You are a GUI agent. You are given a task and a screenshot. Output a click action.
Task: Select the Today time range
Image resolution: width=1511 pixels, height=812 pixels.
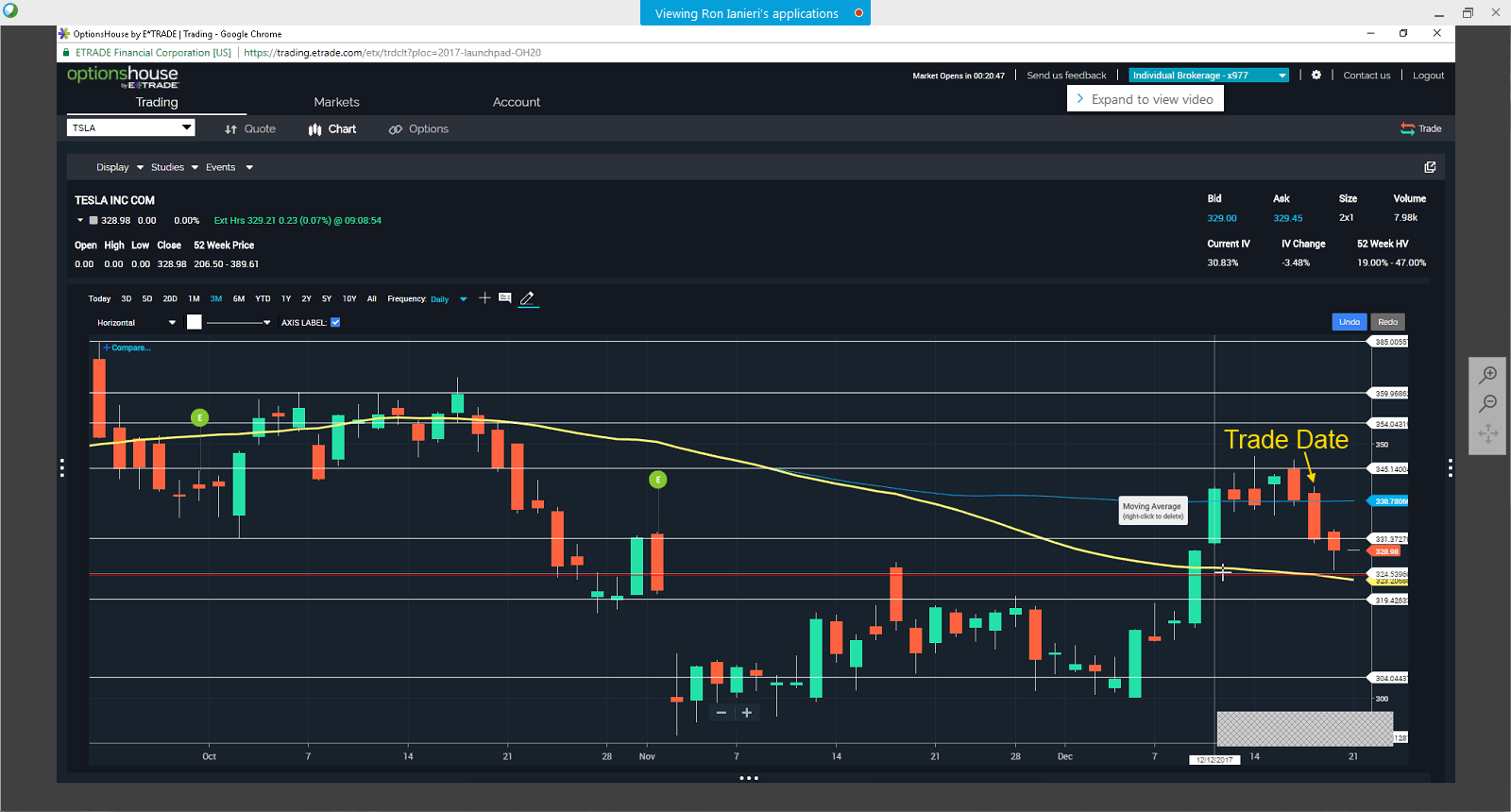tap(99, 298)
